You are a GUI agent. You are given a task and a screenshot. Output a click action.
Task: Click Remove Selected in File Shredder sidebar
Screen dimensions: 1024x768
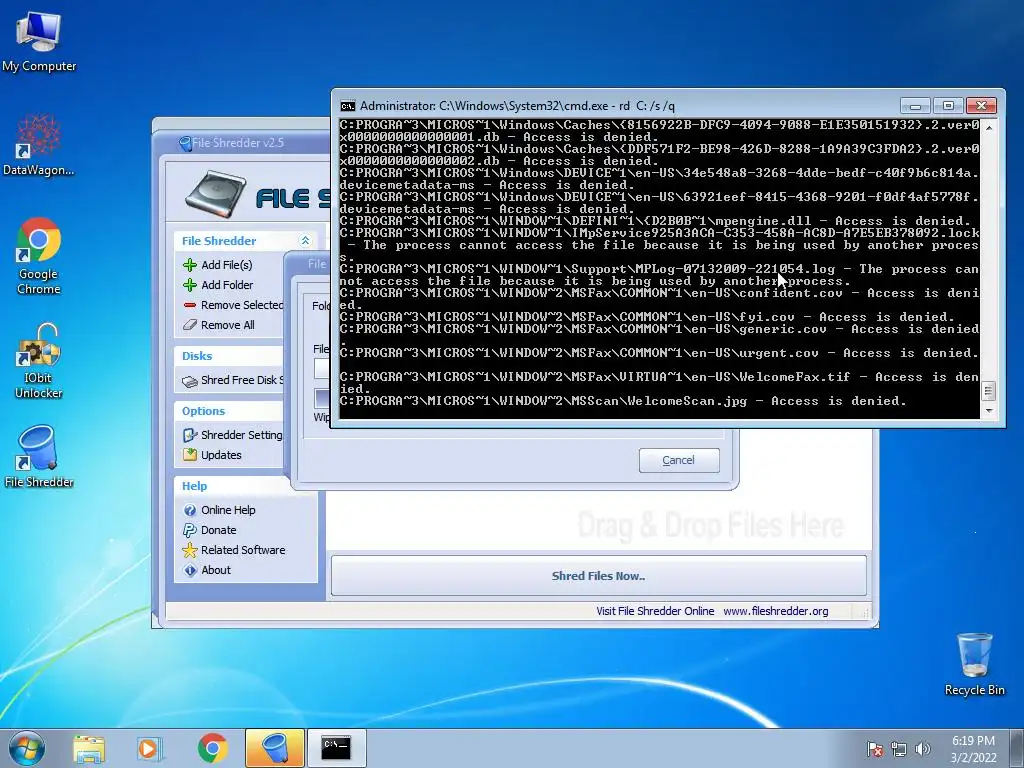(233, 305)
